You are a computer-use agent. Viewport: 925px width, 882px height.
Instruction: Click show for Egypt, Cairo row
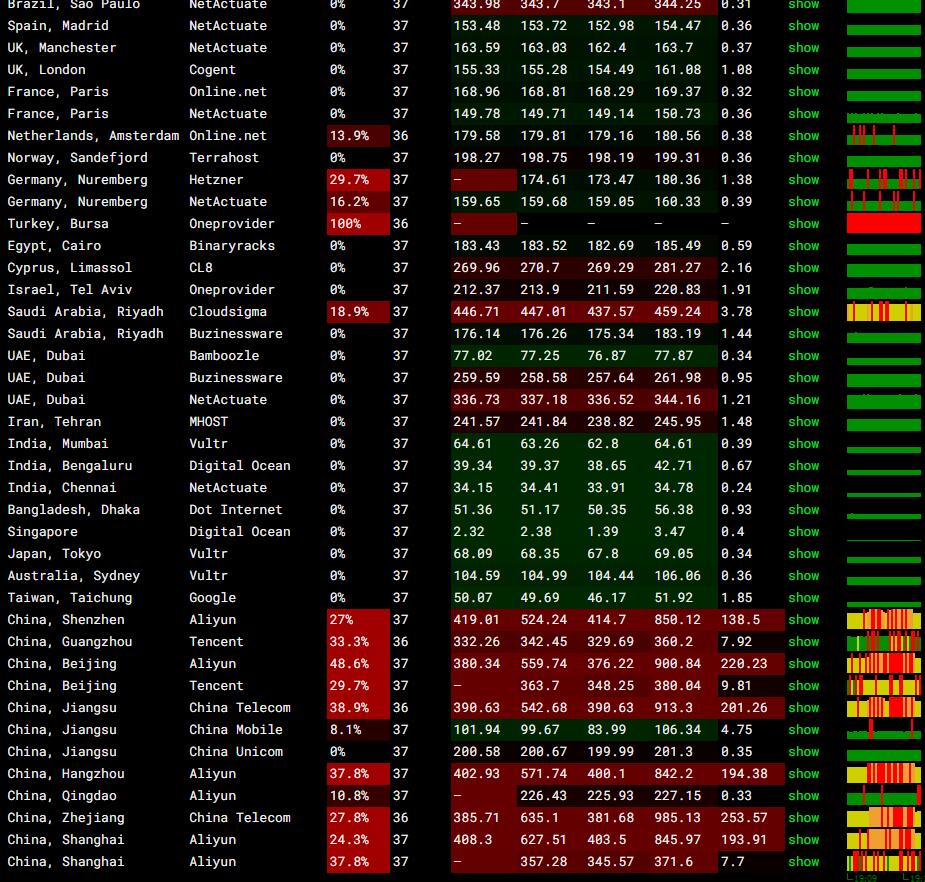pyautogui.click(x=803, y=245)
